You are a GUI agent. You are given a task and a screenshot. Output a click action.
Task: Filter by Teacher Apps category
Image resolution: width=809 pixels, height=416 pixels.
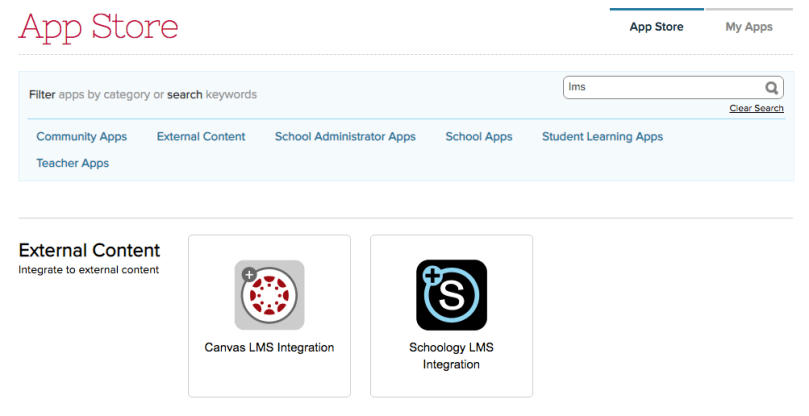click(x=73, y=163)
